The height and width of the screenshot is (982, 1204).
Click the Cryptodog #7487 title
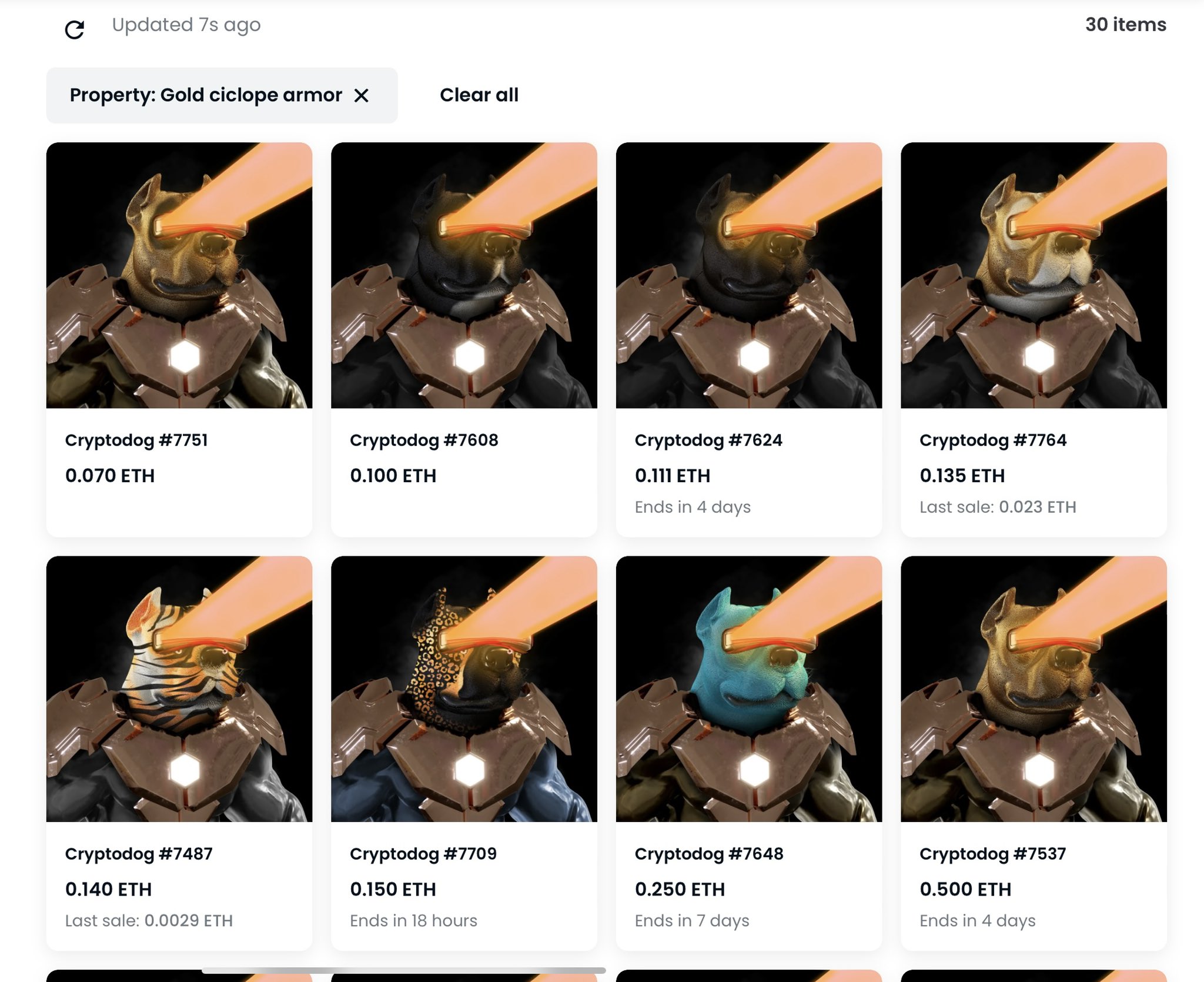pyautogui.click(x=139, y=854)
